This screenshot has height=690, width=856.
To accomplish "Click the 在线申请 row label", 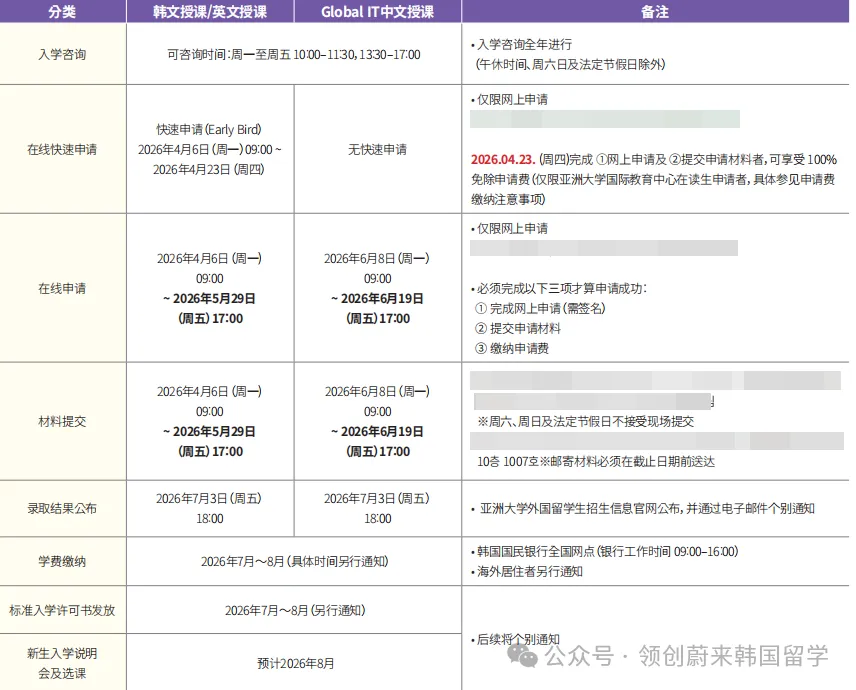I will tap(62, 288).
